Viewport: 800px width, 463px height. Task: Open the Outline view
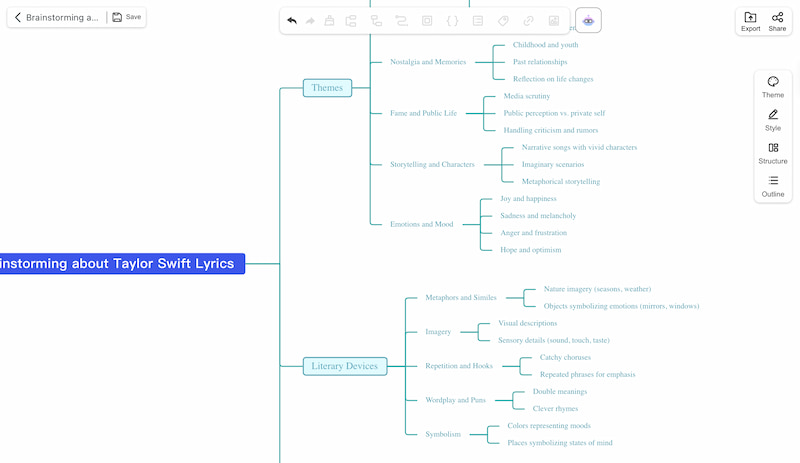[x=773, y=186]
